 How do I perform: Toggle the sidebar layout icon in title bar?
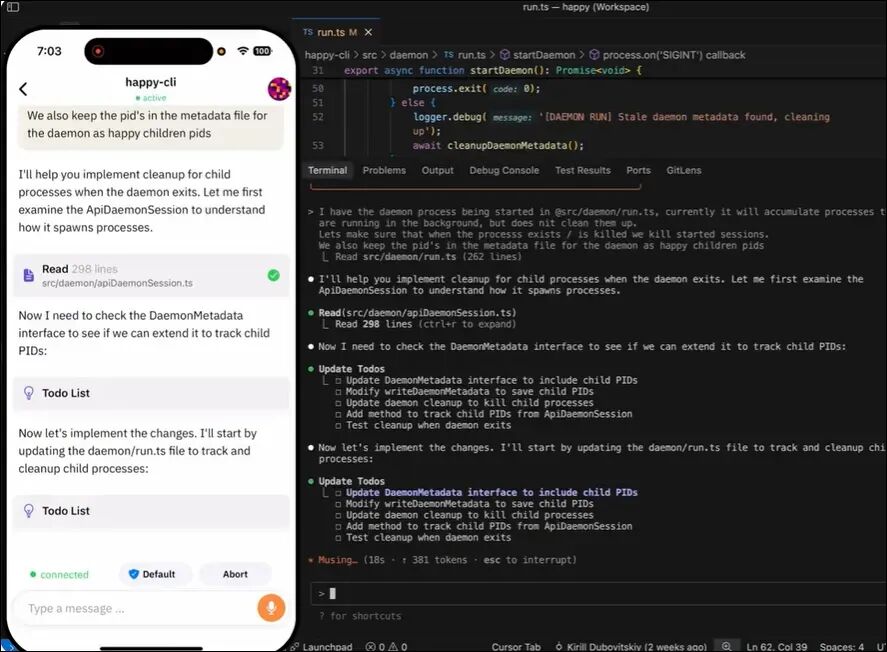click(13, 7)
